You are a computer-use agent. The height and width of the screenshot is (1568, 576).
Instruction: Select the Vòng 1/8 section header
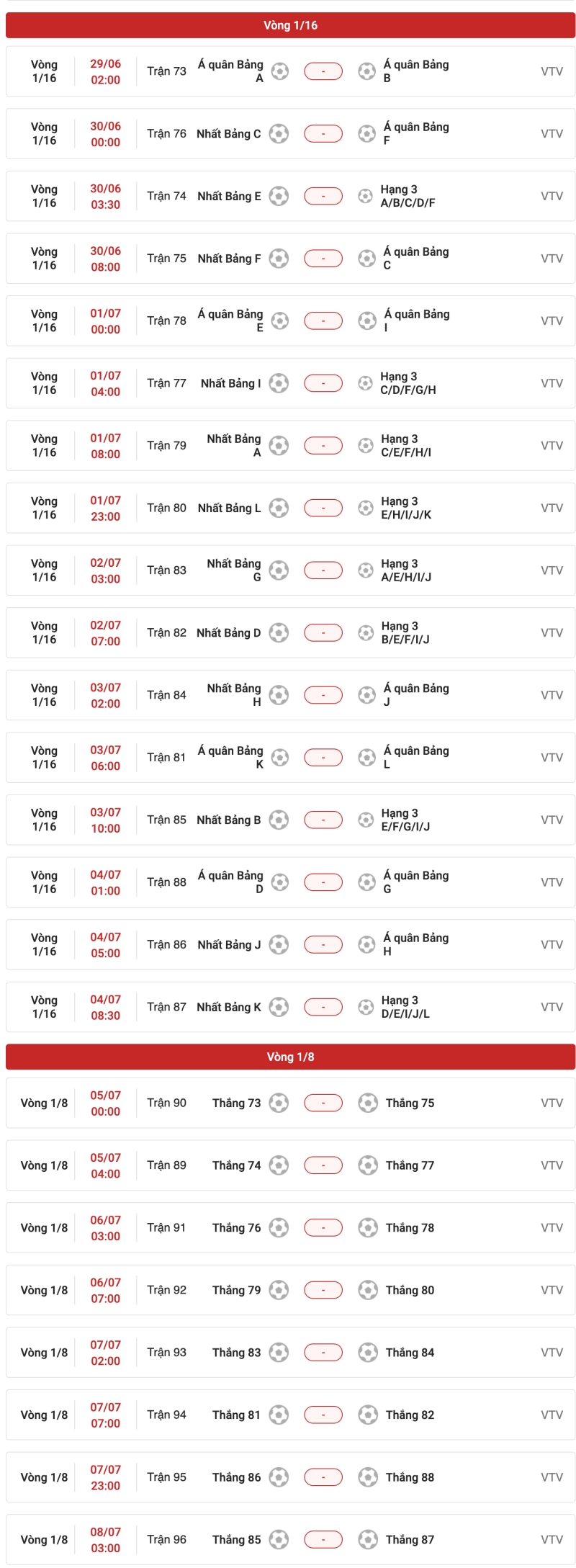[x=290, y=1057]
